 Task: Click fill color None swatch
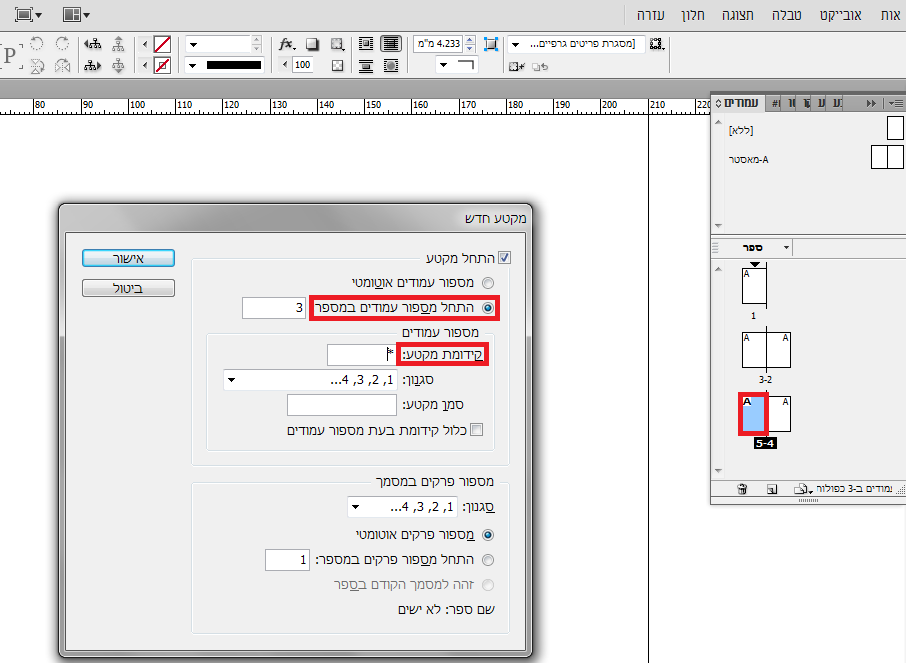162,45
